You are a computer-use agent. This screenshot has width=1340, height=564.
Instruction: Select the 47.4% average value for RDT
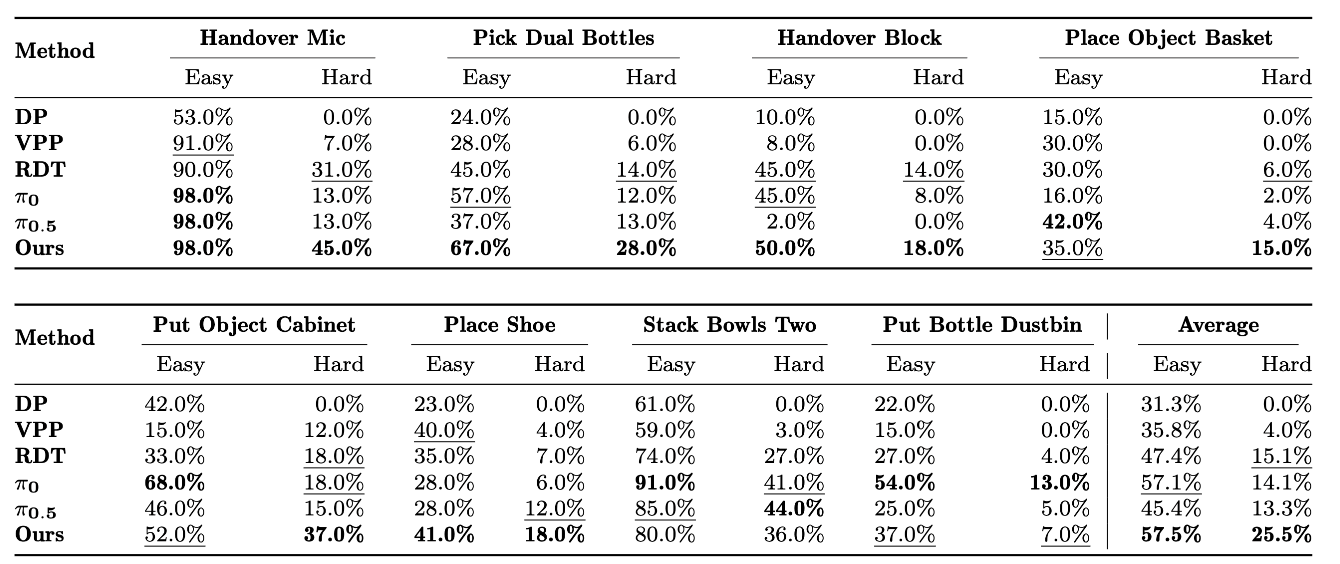point(1171,457)
